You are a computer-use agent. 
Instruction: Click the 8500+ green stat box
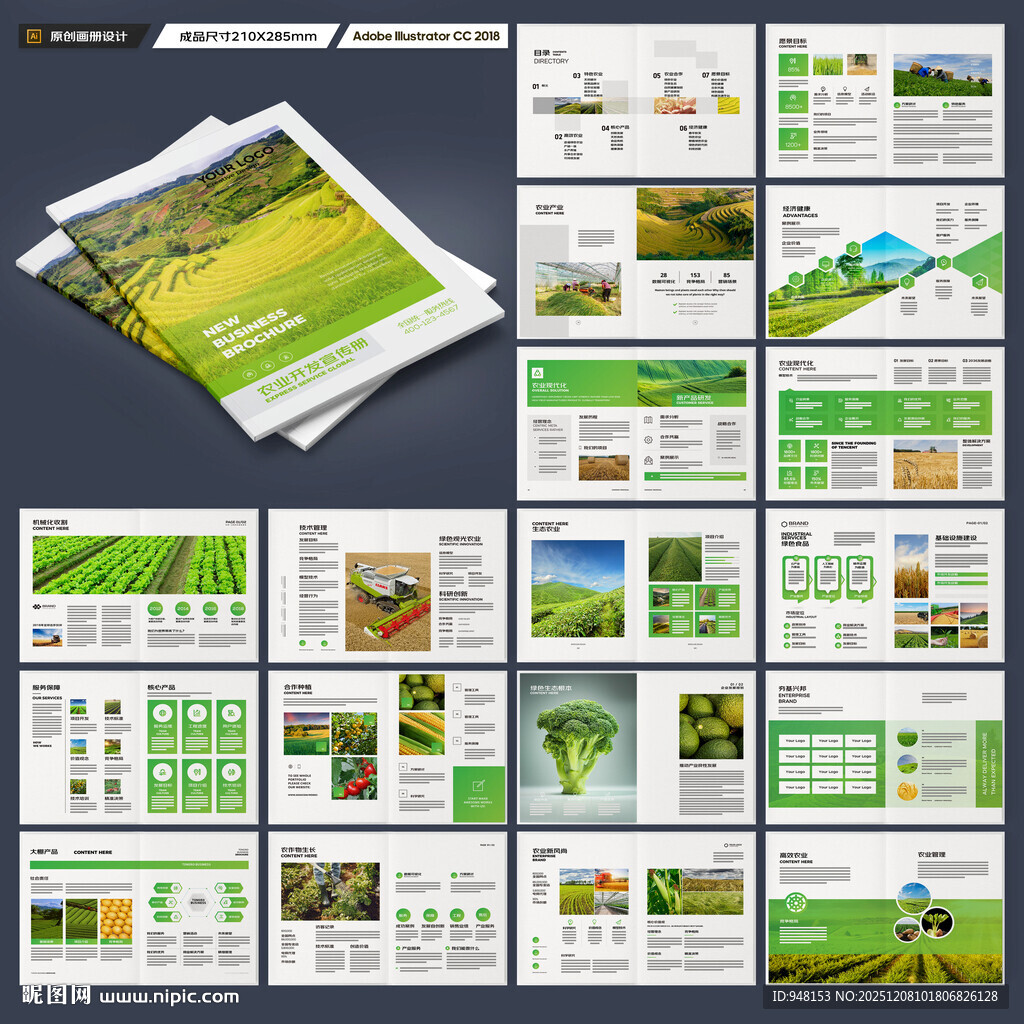(x=793, y=103)
